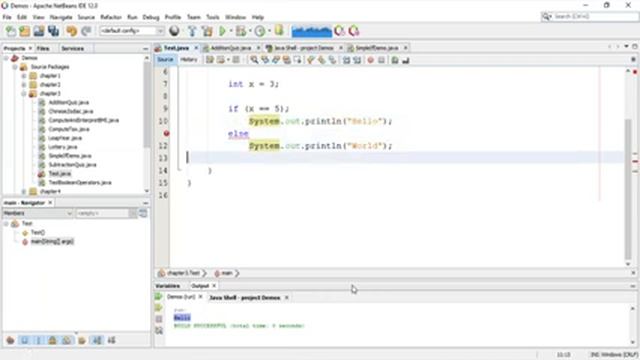This screenshot has height=360, width=640.
Task: Expand the chapter2 package
Action: 24,85
